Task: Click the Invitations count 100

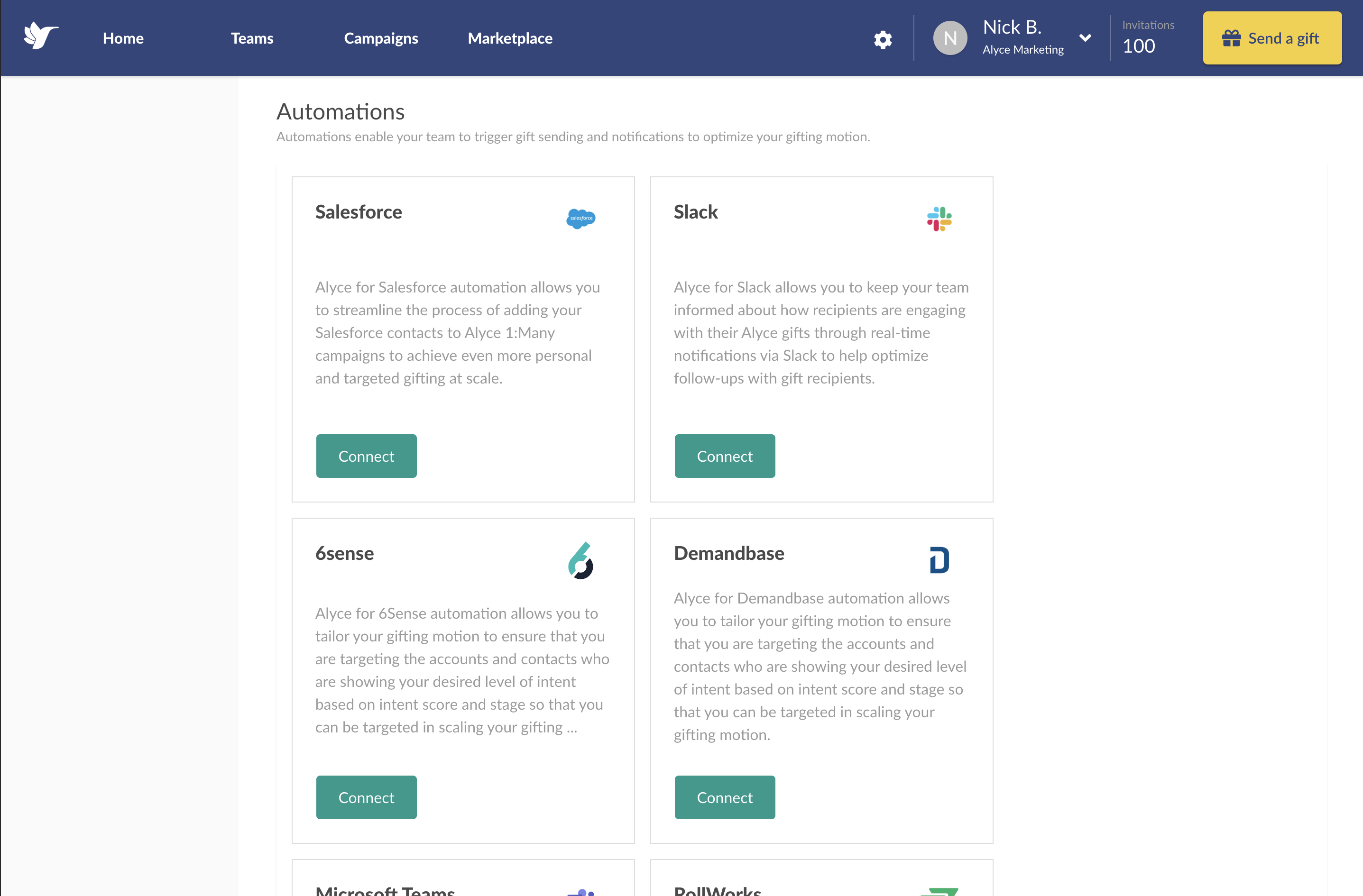Action: [1139, 46]
